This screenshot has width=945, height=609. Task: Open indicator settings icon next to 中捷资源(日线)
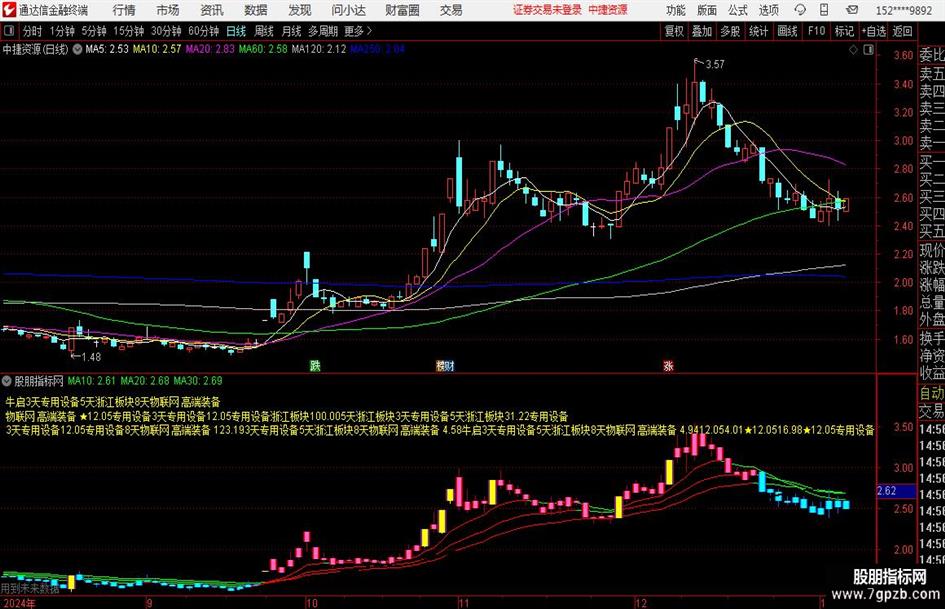point(77,49)
